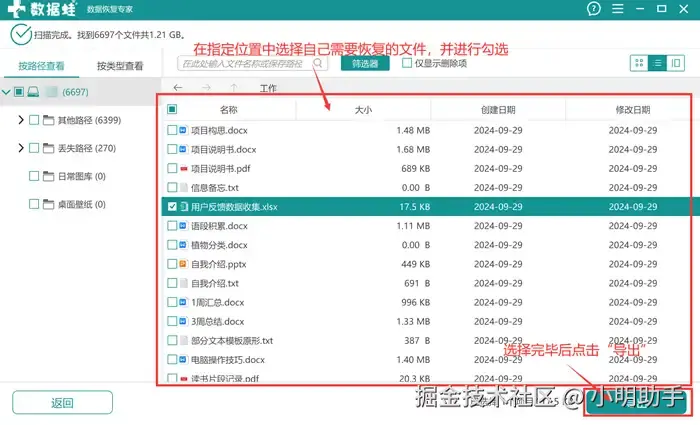Viewport: 700px width, 425px height.
Task: Tick the 丢失路径 (270) checkbox
Action: click(x=34, y=148)
